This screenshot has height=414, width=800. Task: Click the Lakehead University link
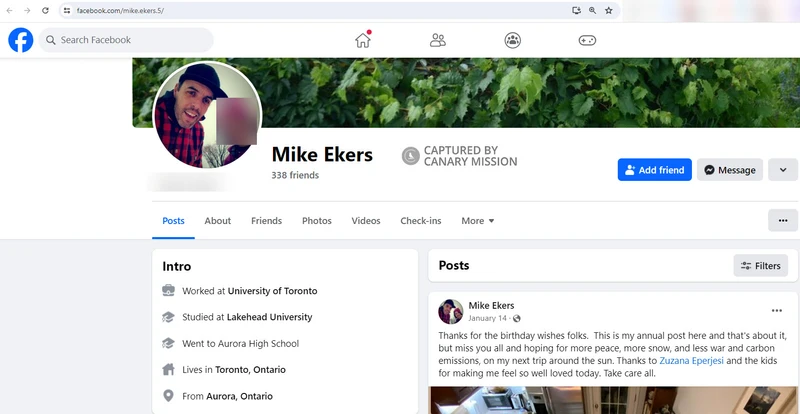[x=269, y=317]
